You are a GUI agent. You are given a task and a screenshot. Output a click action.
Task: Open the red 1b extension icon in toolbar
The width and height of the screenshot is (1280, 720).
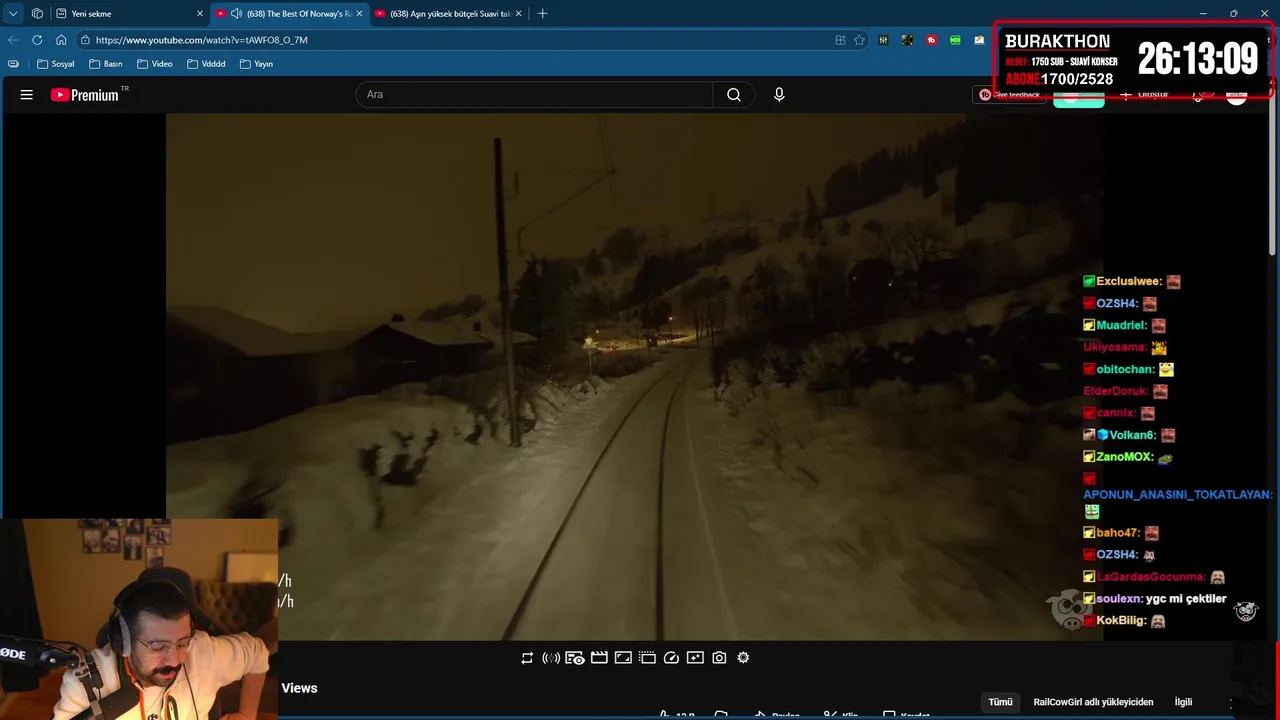(x=931, y=40)
